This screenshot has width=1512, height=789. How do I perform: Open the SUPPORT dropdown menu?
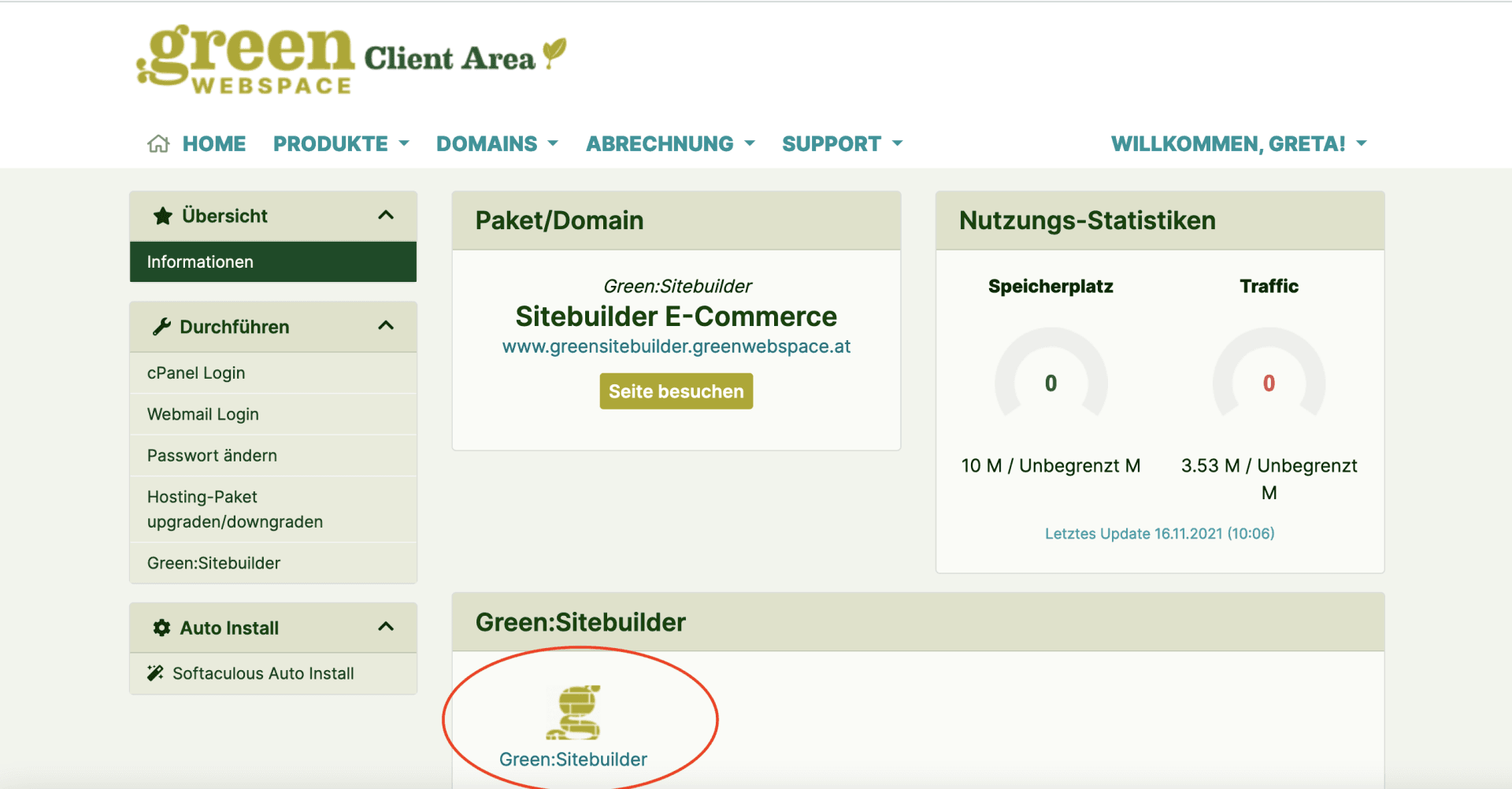[842, 143]
